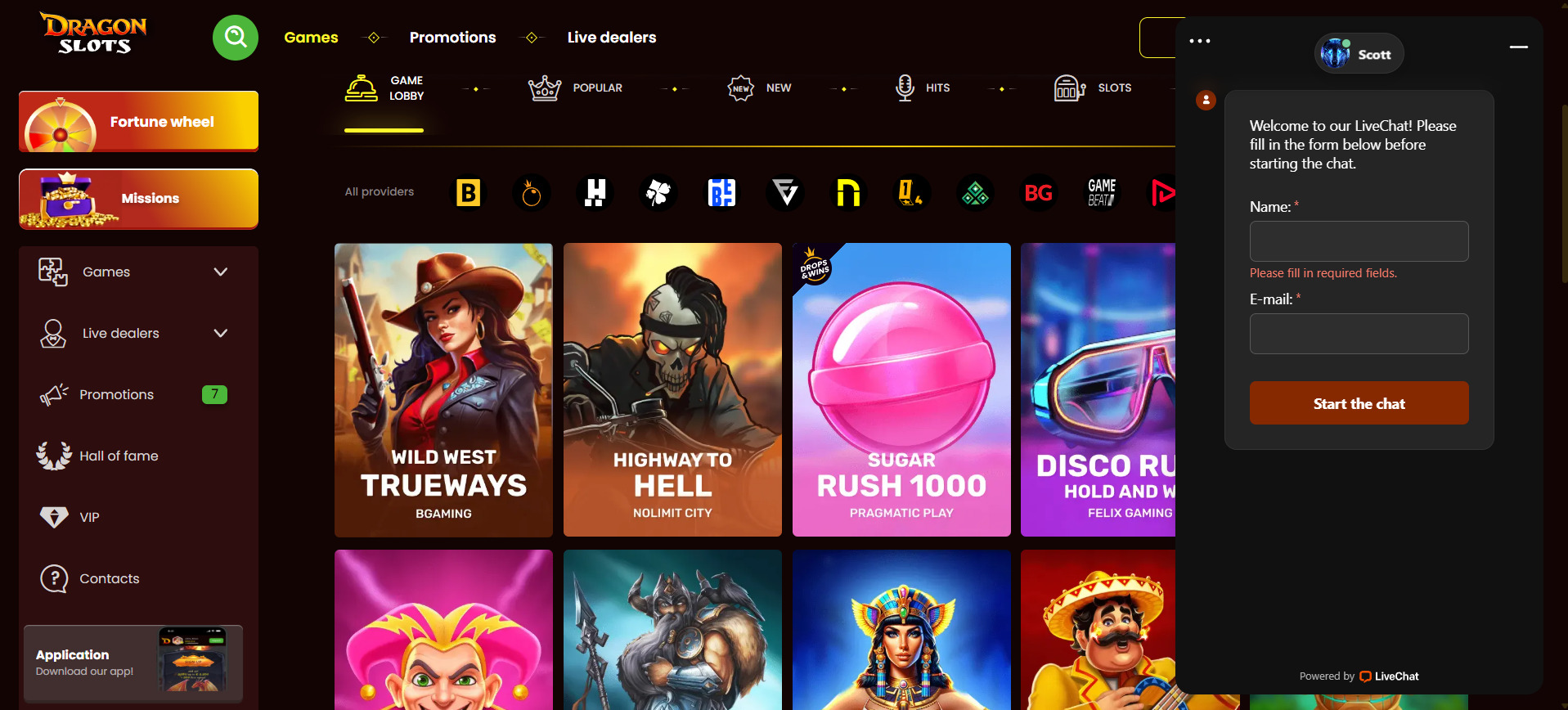This screenshot has width=1568, height=710.
Task: Click Start the chat button
Action: pos(1359,402)
